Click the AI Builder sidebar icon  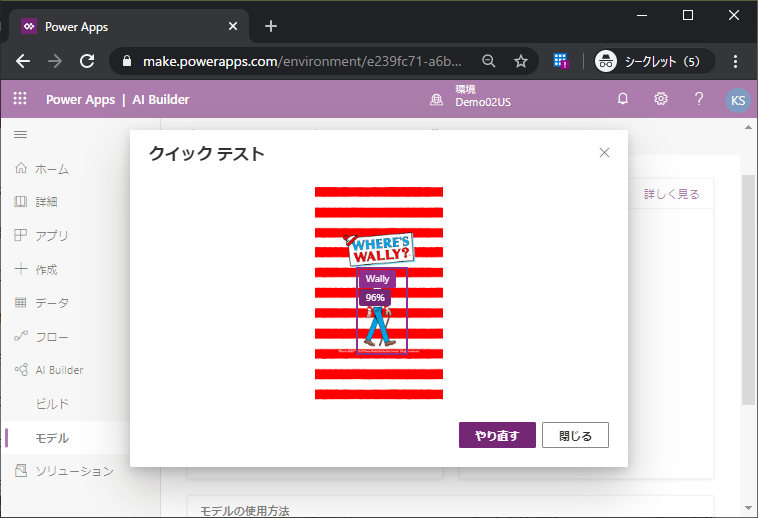click(x=21, y=370)
